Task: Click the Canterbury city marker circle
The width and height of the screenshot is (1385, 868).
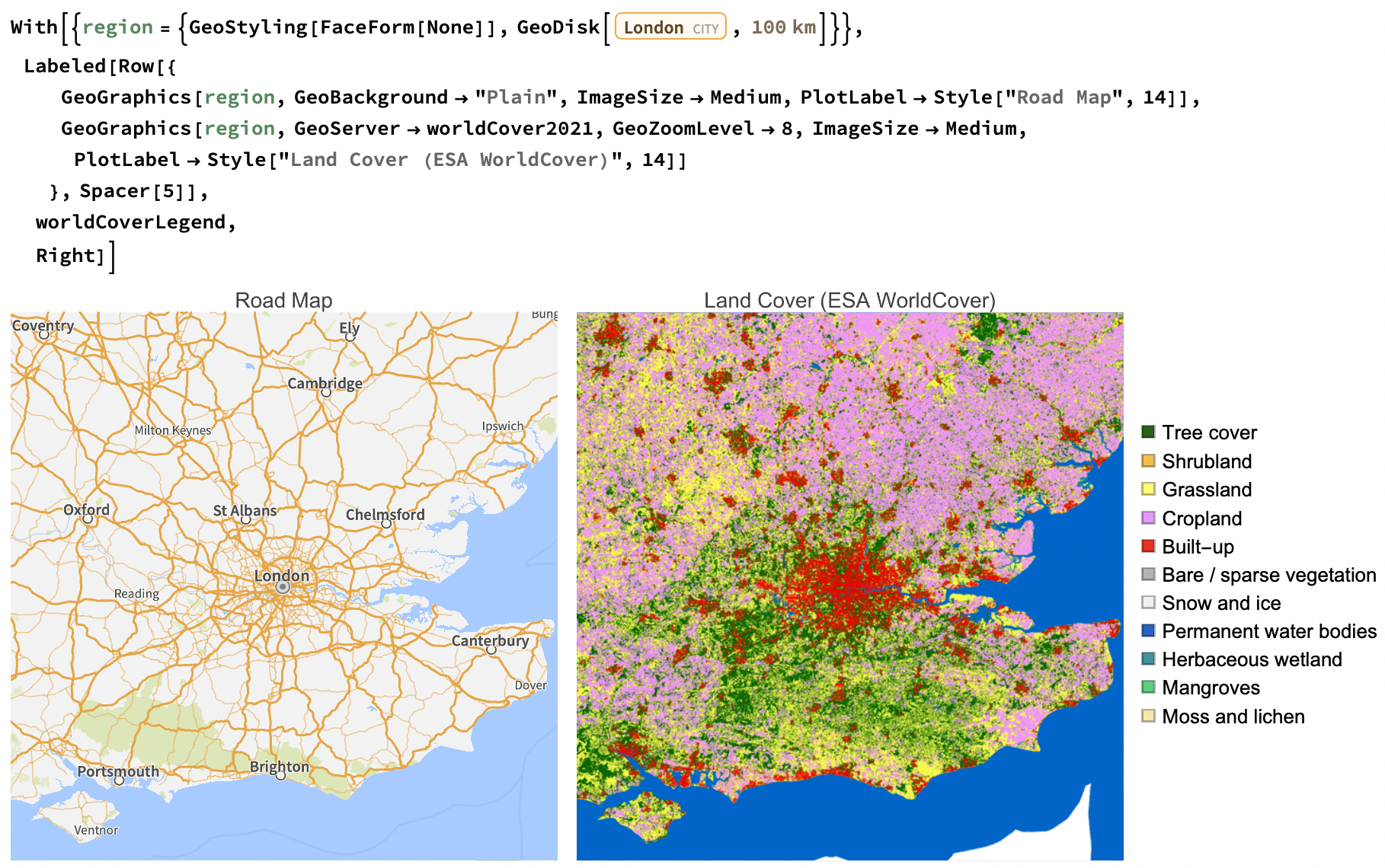Action: [x=491, y=650]
